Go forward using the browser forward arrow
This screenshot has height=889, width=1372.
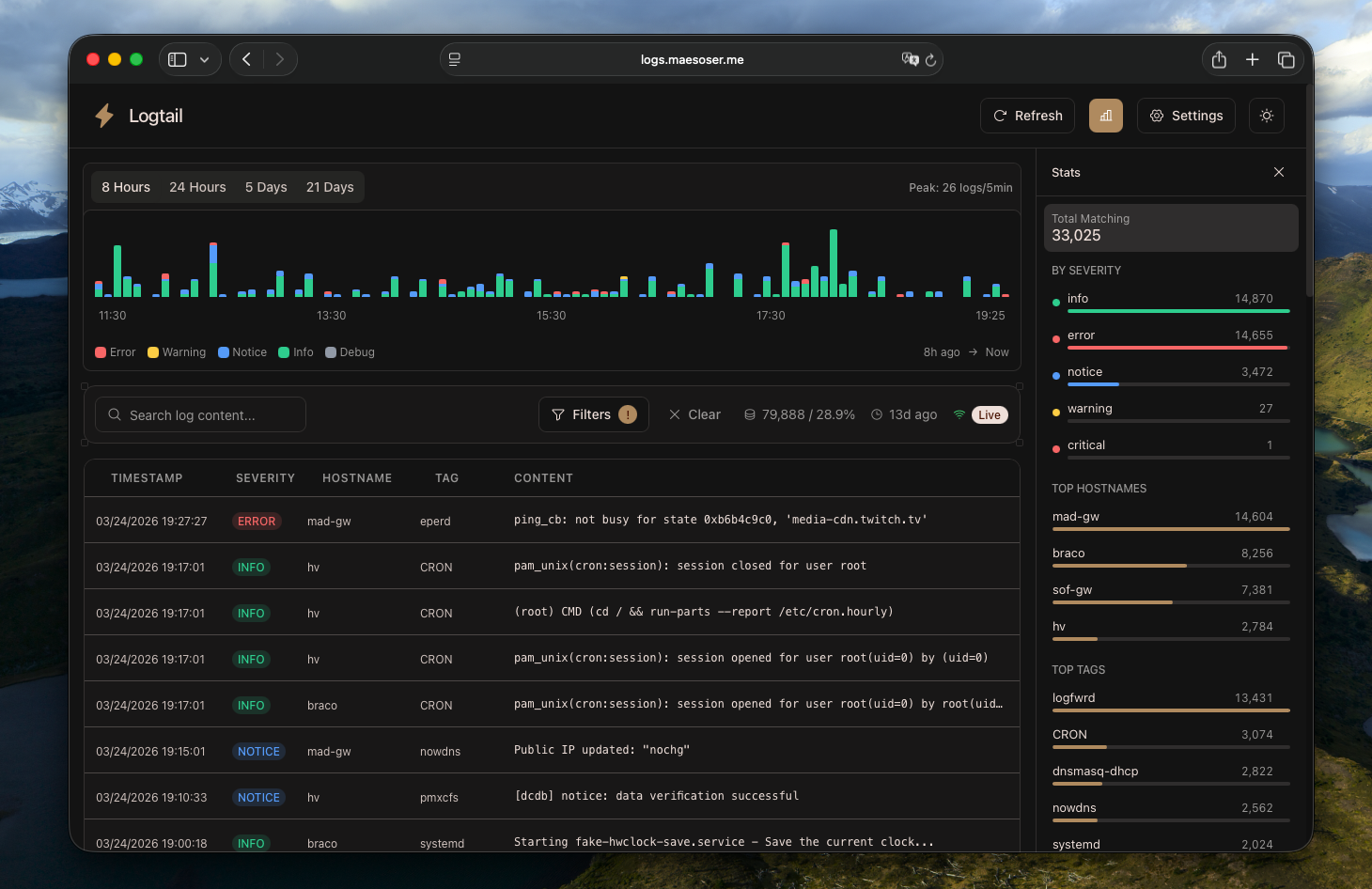(x=280, y=59)
